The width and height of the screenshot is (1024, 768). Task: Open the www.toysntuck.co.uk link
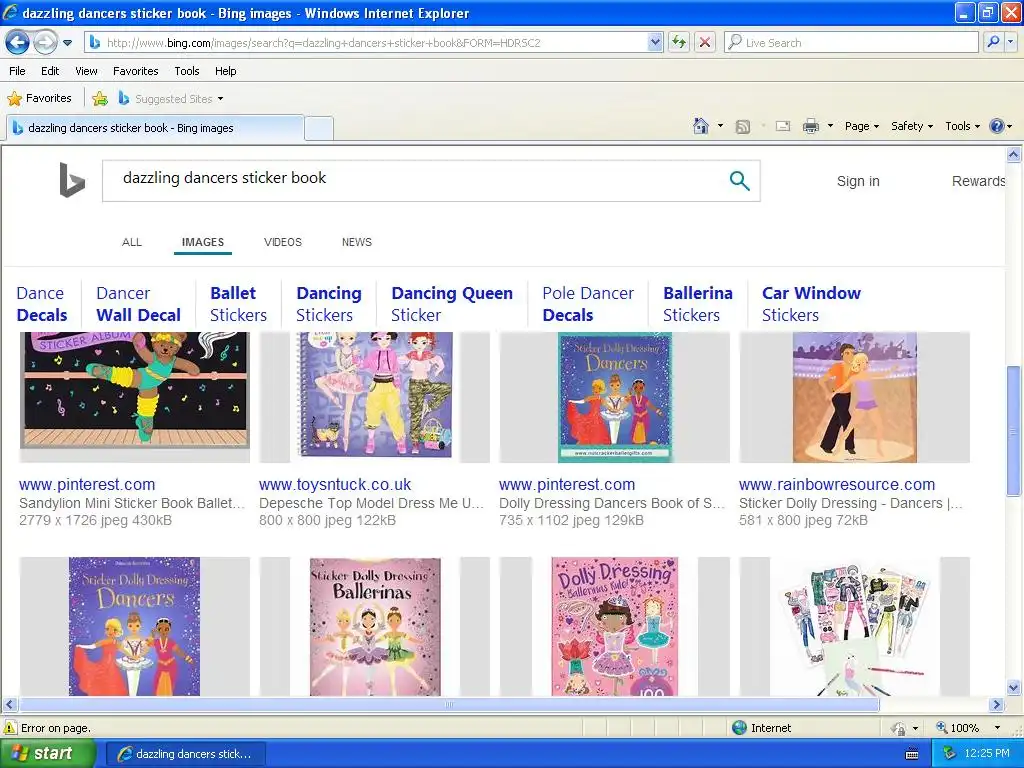point(335,485)
